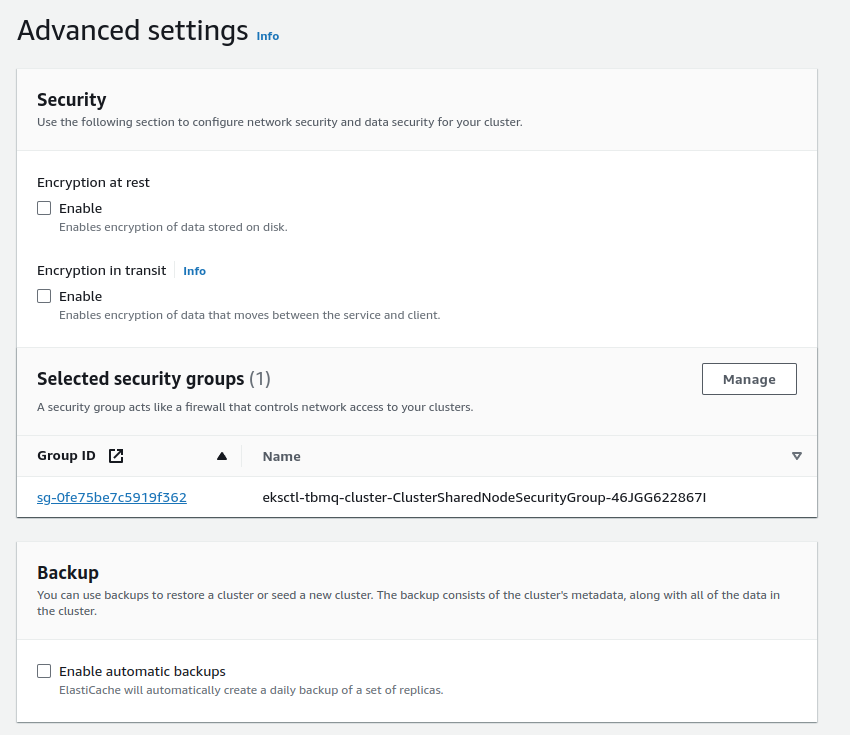Check the Enable automatic backups box
Screen dimensions: 850x735
tap(44, 672)
